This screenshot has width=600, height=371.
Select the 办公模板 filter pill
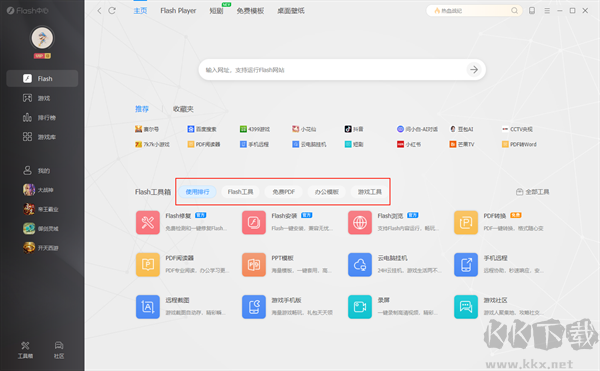[327, 192]
